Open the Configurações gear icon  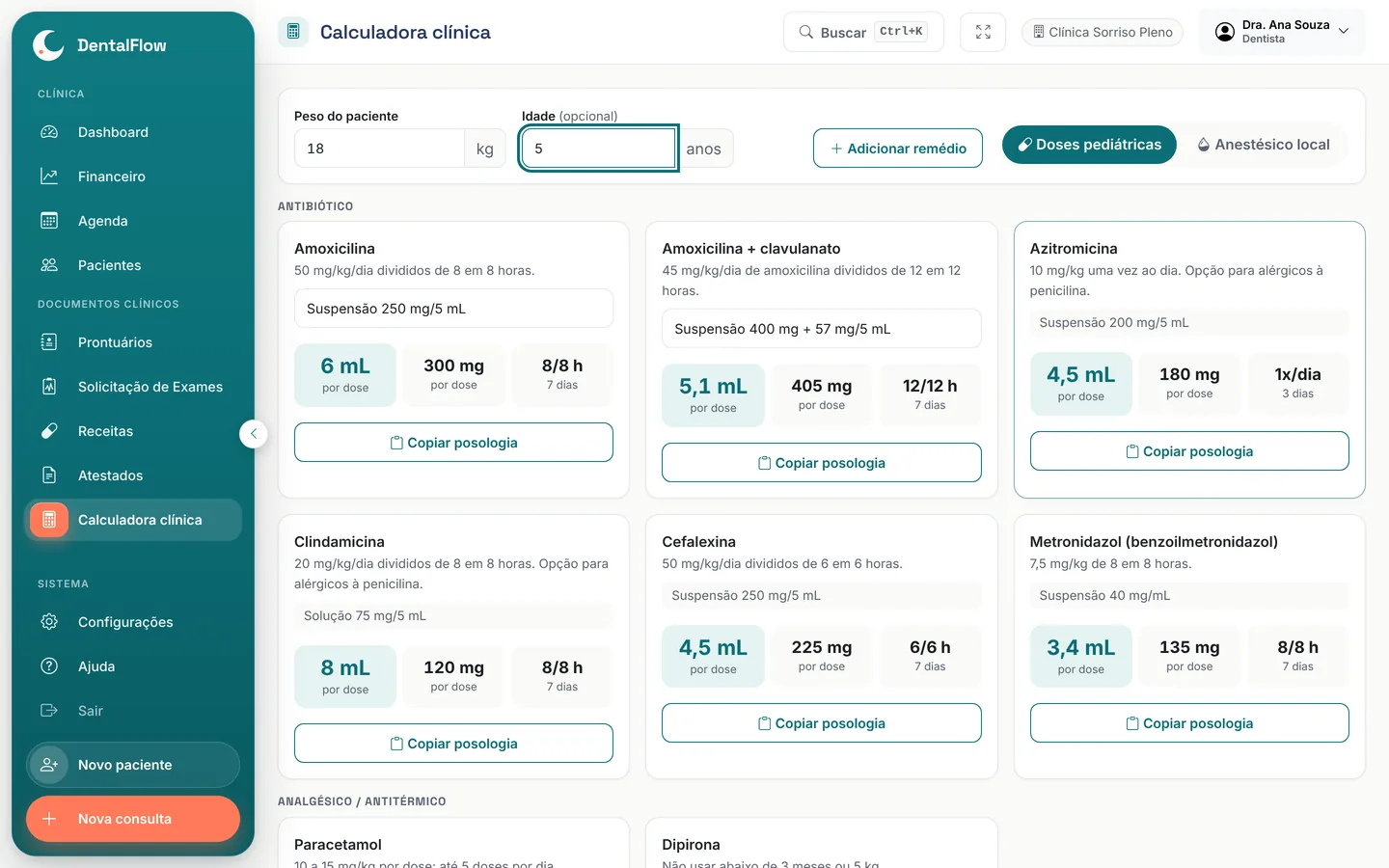[x=49, y=622]
